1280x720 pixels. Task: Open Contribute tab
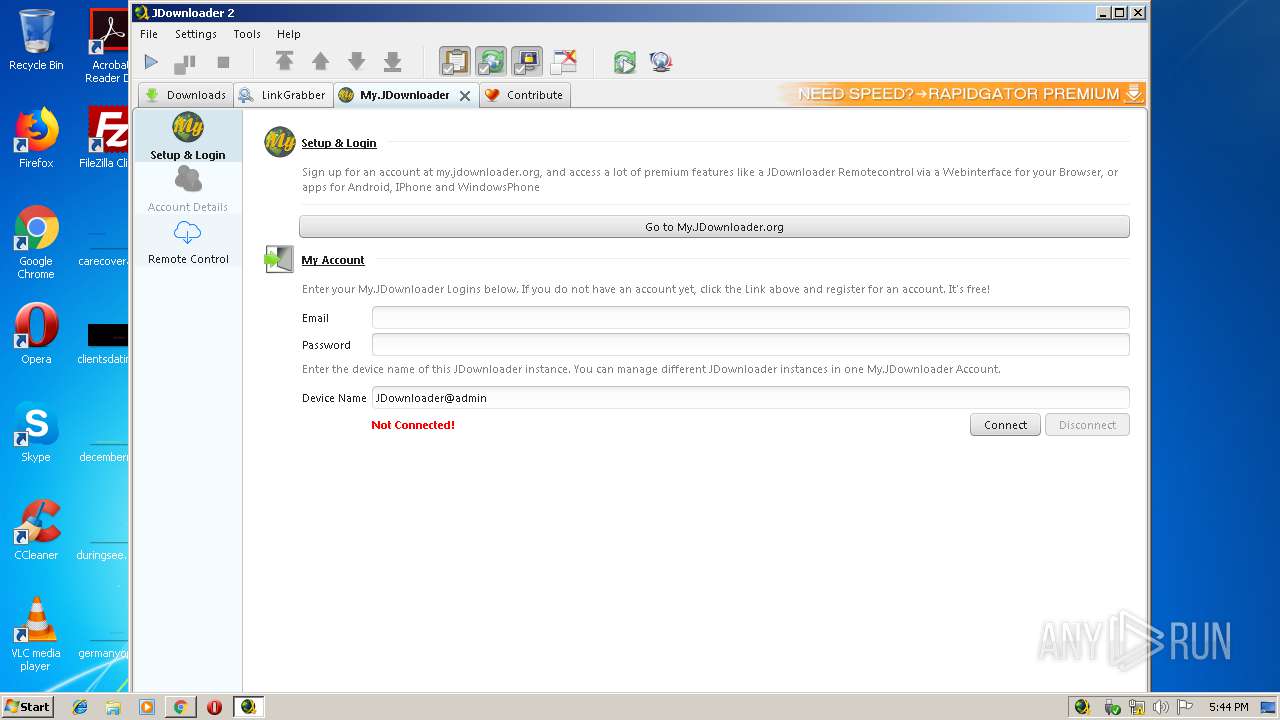pos(524,95)
